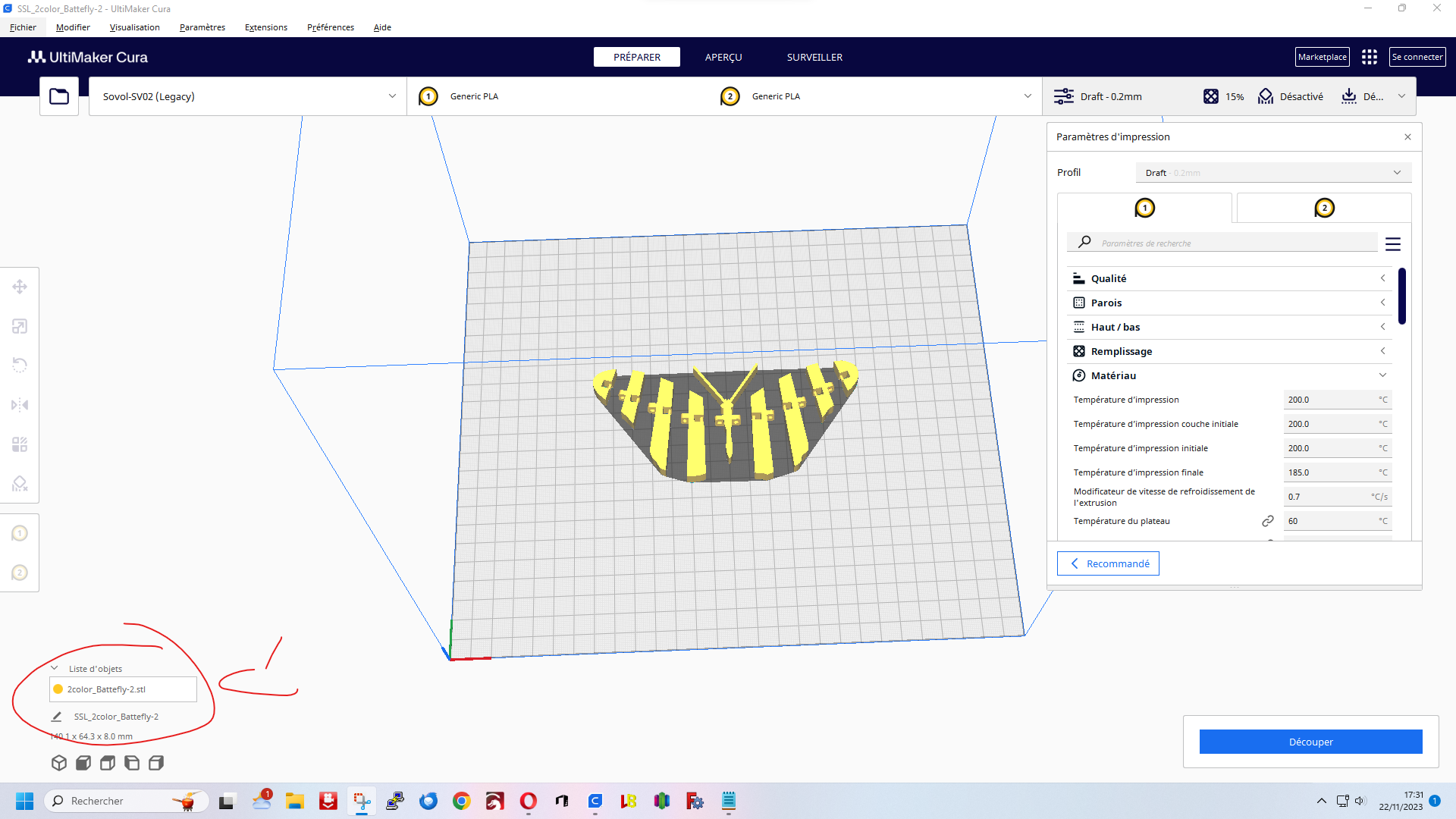Open the Extensions menu
The width and height of the screenshot is (1456, 819).
click(265, 27)
